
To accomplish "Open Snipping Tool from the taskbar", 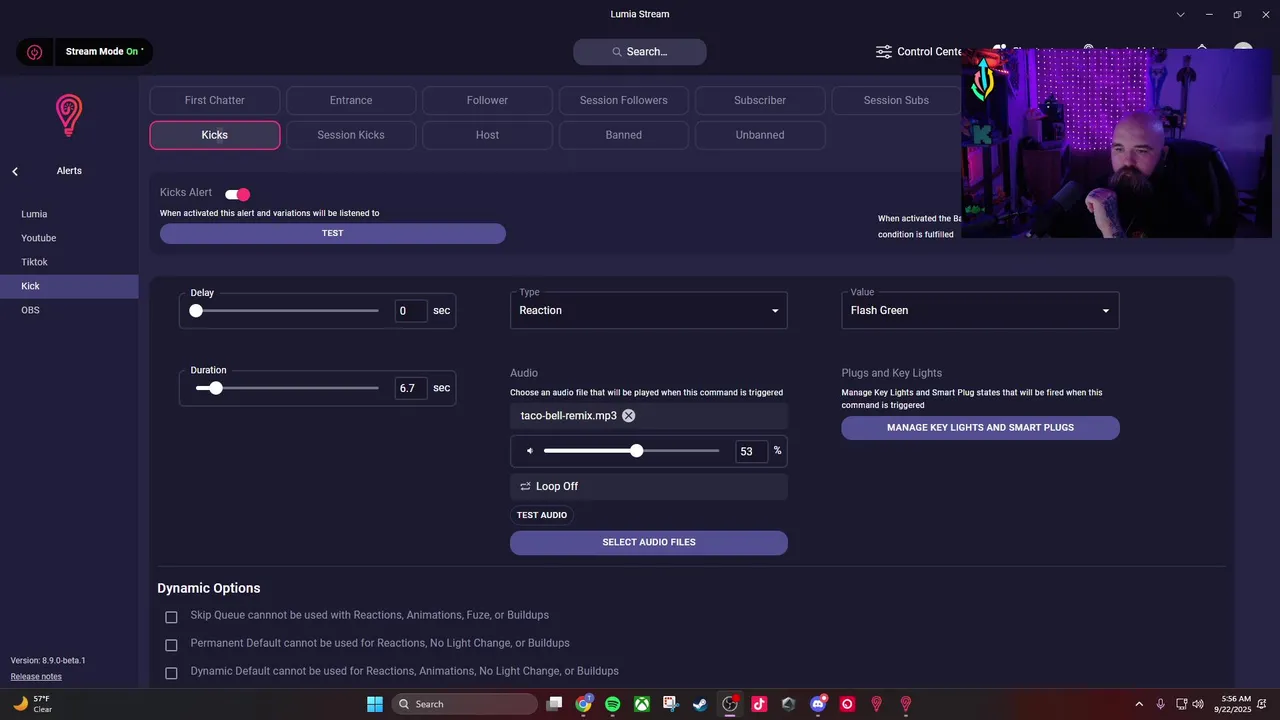I will [671, 704].
